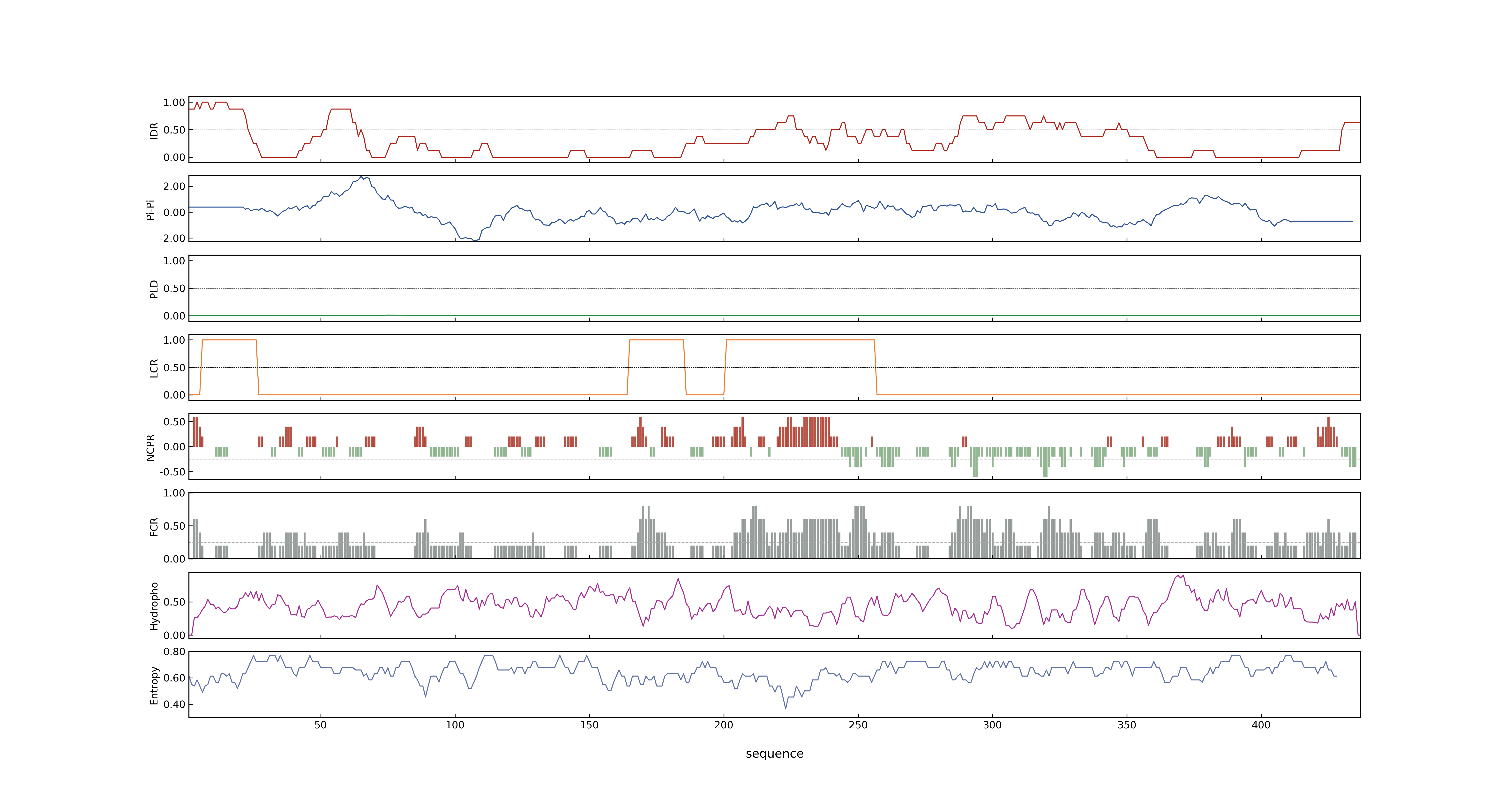Click the 0.60 tick on Entropy axis
Image resolution: width=1512 pixels, height=806 pixels.
click(x=174, y=678)
